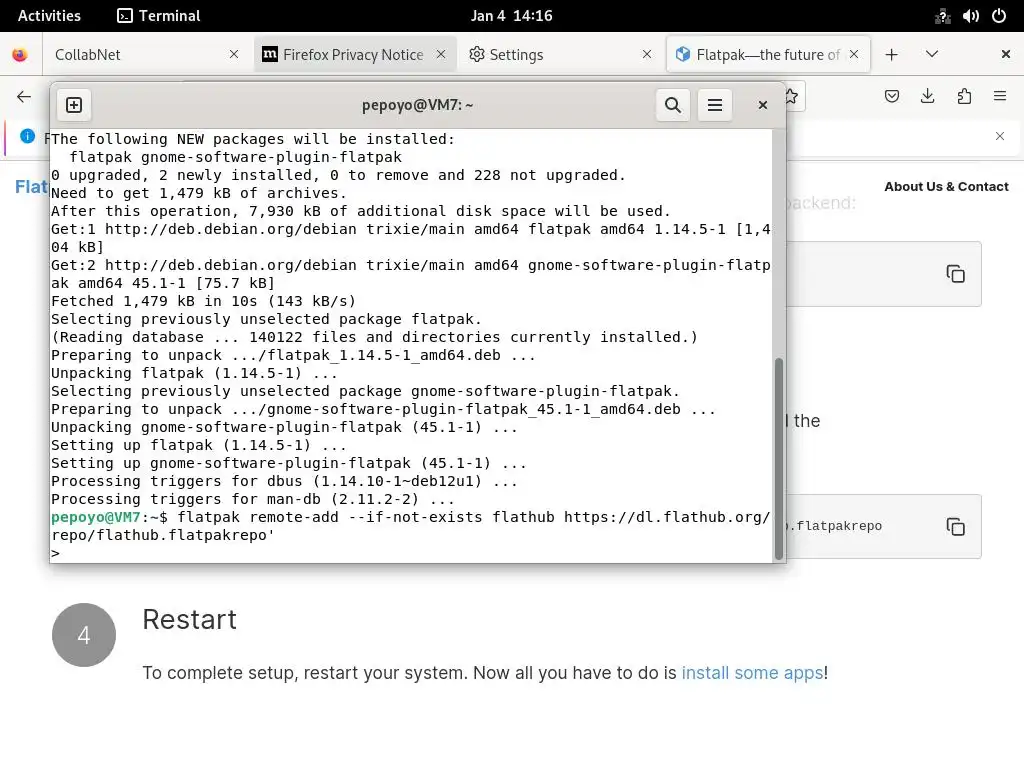Open Firefox Pocket save icon
The height and width of the screenshot is (768, 1024).
[891, 97]
